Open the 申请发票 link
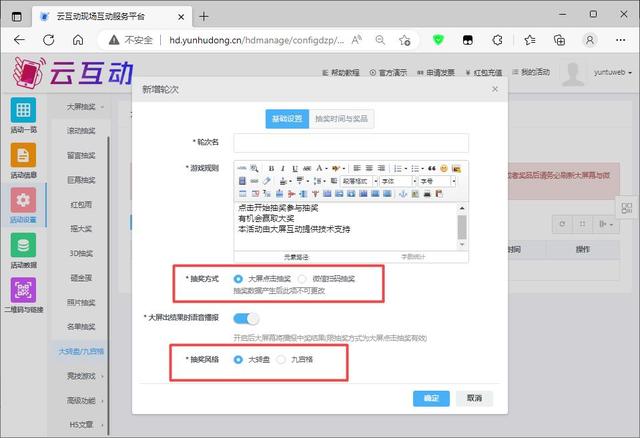This screenshot has width=640, height=438. pos(436,73)
